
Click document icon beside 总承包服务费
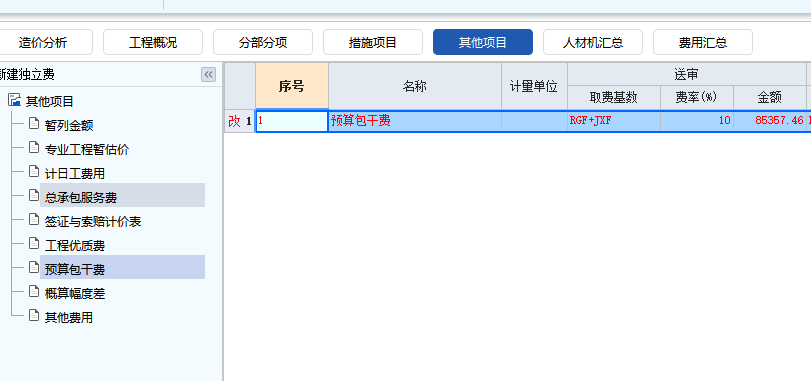click(34, 195)
